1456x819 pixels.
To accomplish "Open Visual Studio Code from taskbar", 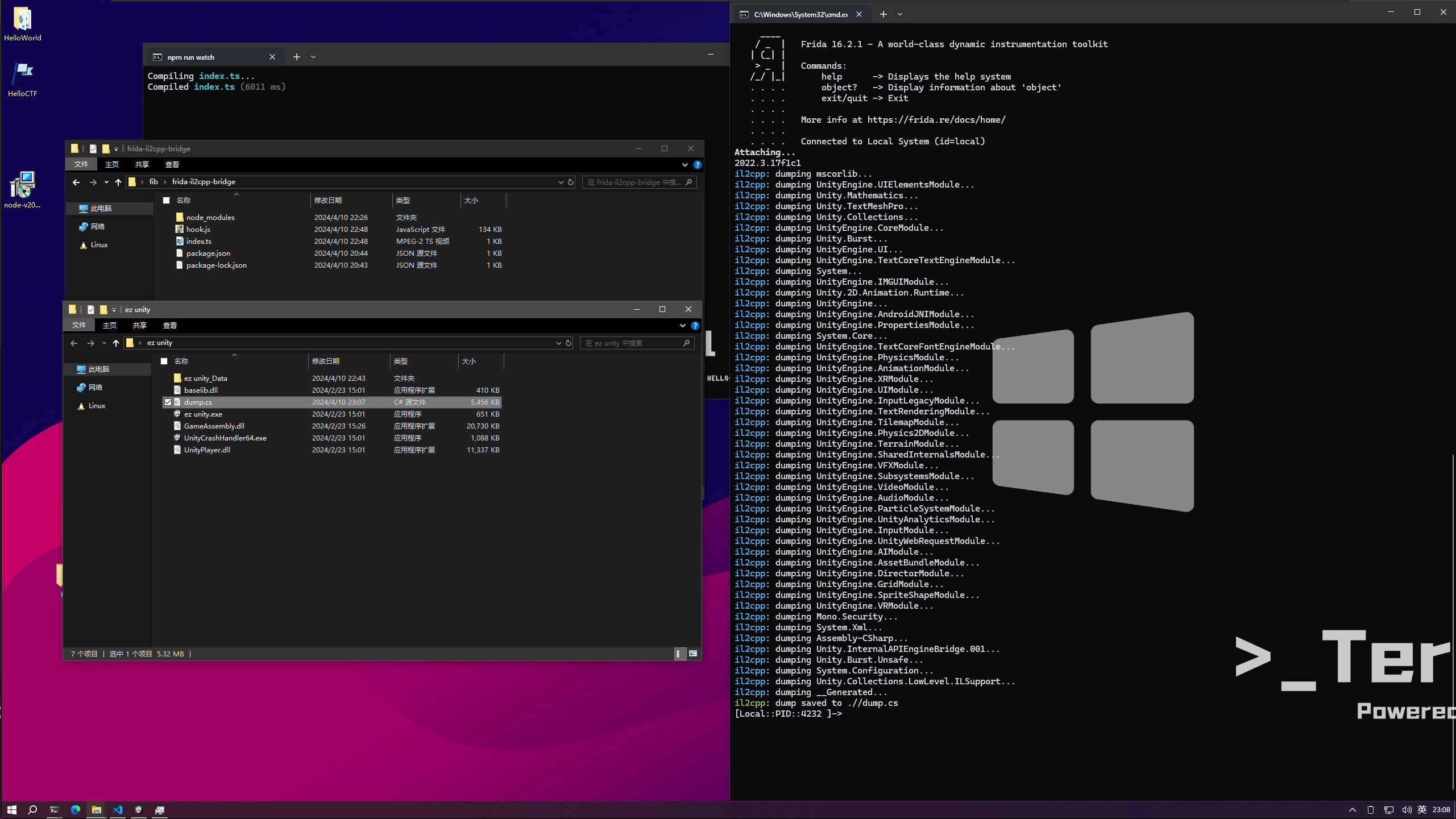I will 118,810.
